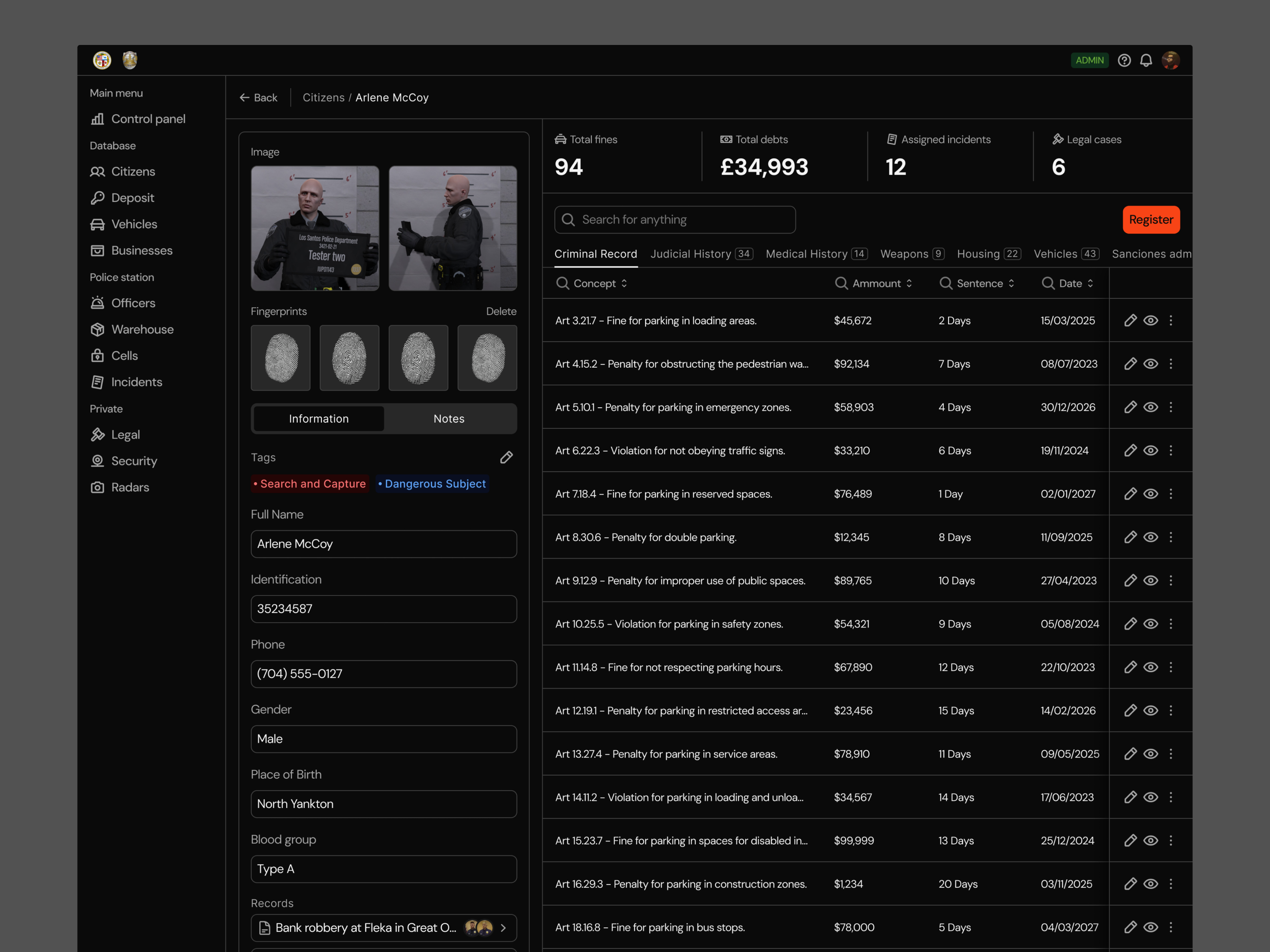Image resolution: width=1270 pixels, height=952 pixels.
Task: Go Back to the previous page
Action: [258, 97]
